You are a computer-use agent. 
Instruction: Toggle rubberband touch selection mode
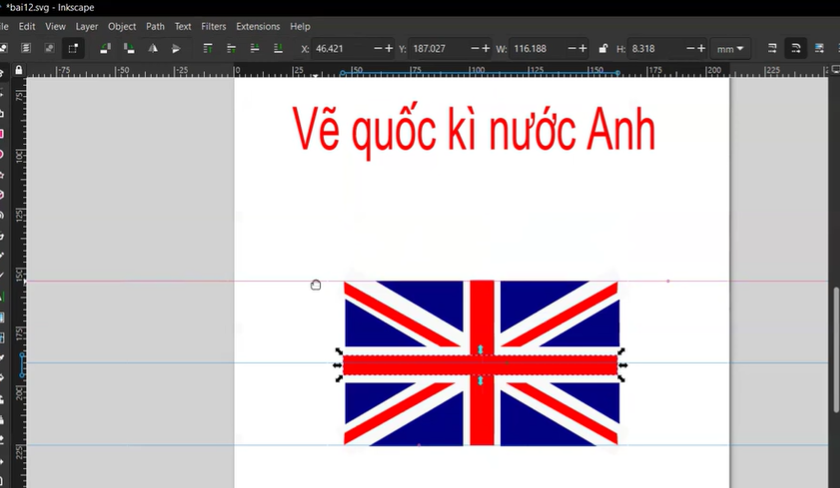pyautogui.click(x=73, y=48)
